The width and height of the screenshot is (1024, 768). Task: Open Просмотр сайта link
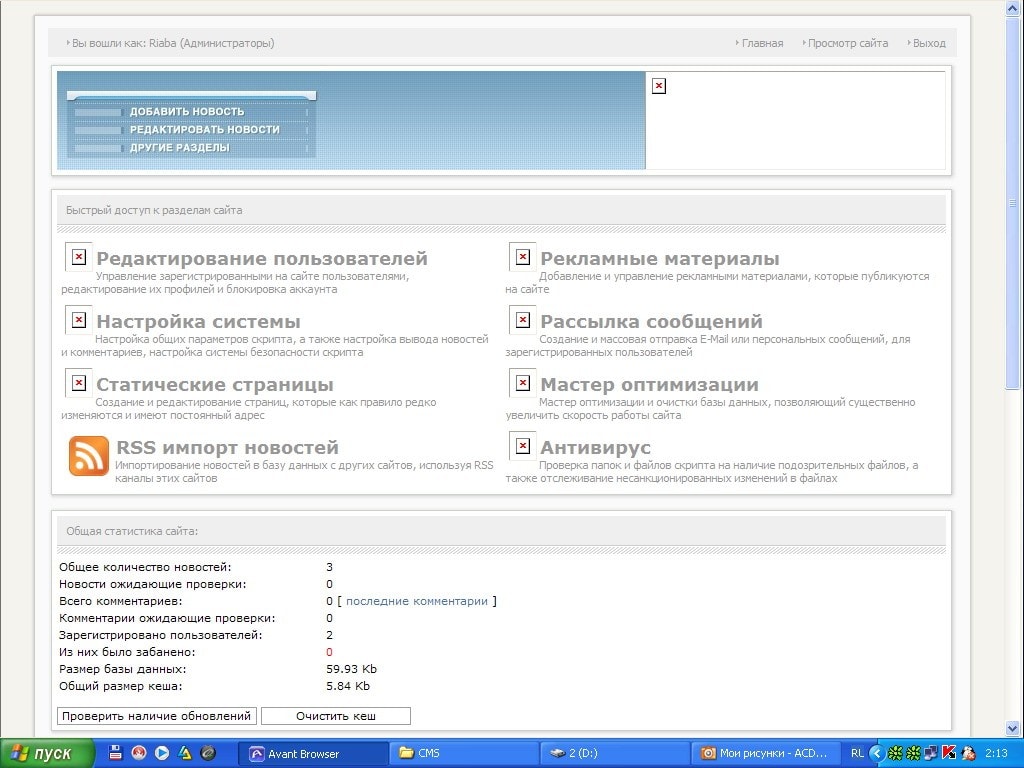tap(847, 43)
